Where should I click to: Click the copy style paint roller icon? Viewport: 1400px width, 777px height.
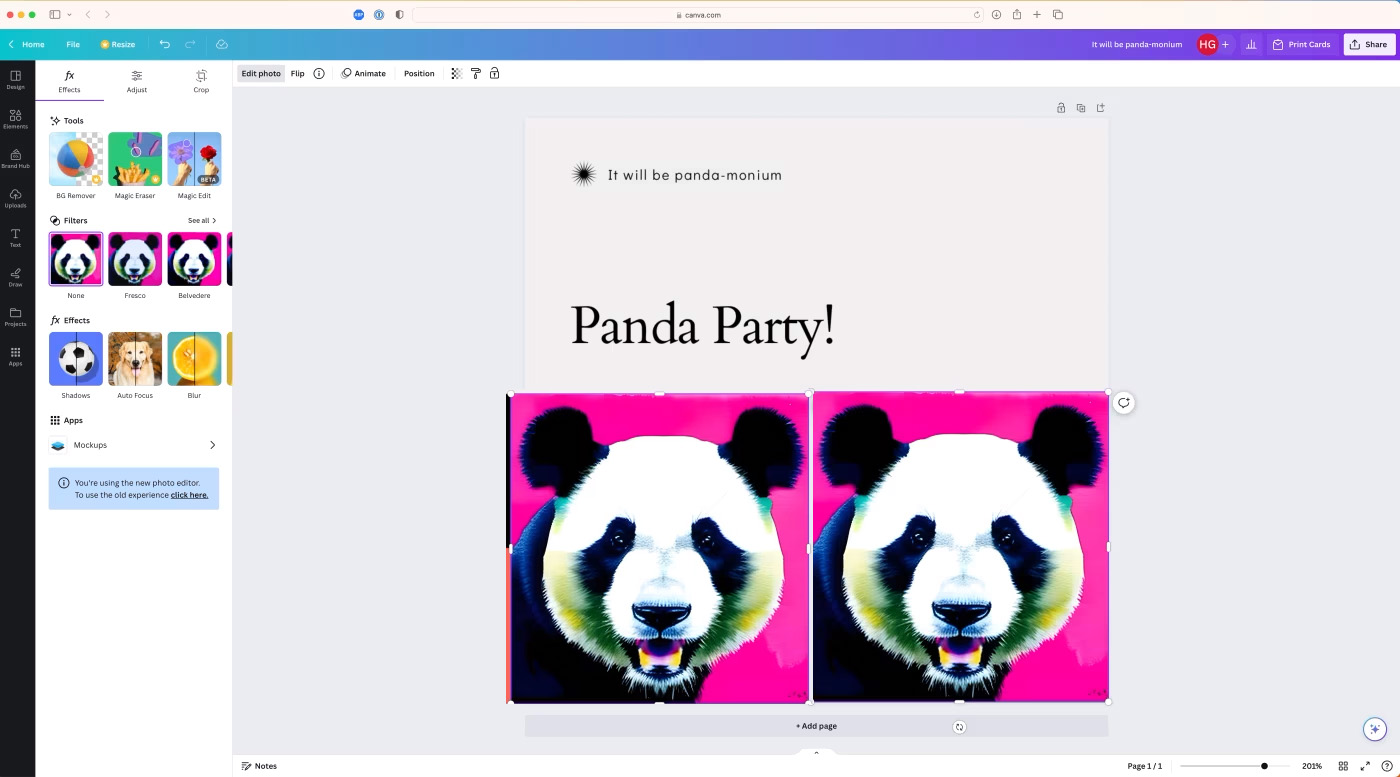point(475,74)
